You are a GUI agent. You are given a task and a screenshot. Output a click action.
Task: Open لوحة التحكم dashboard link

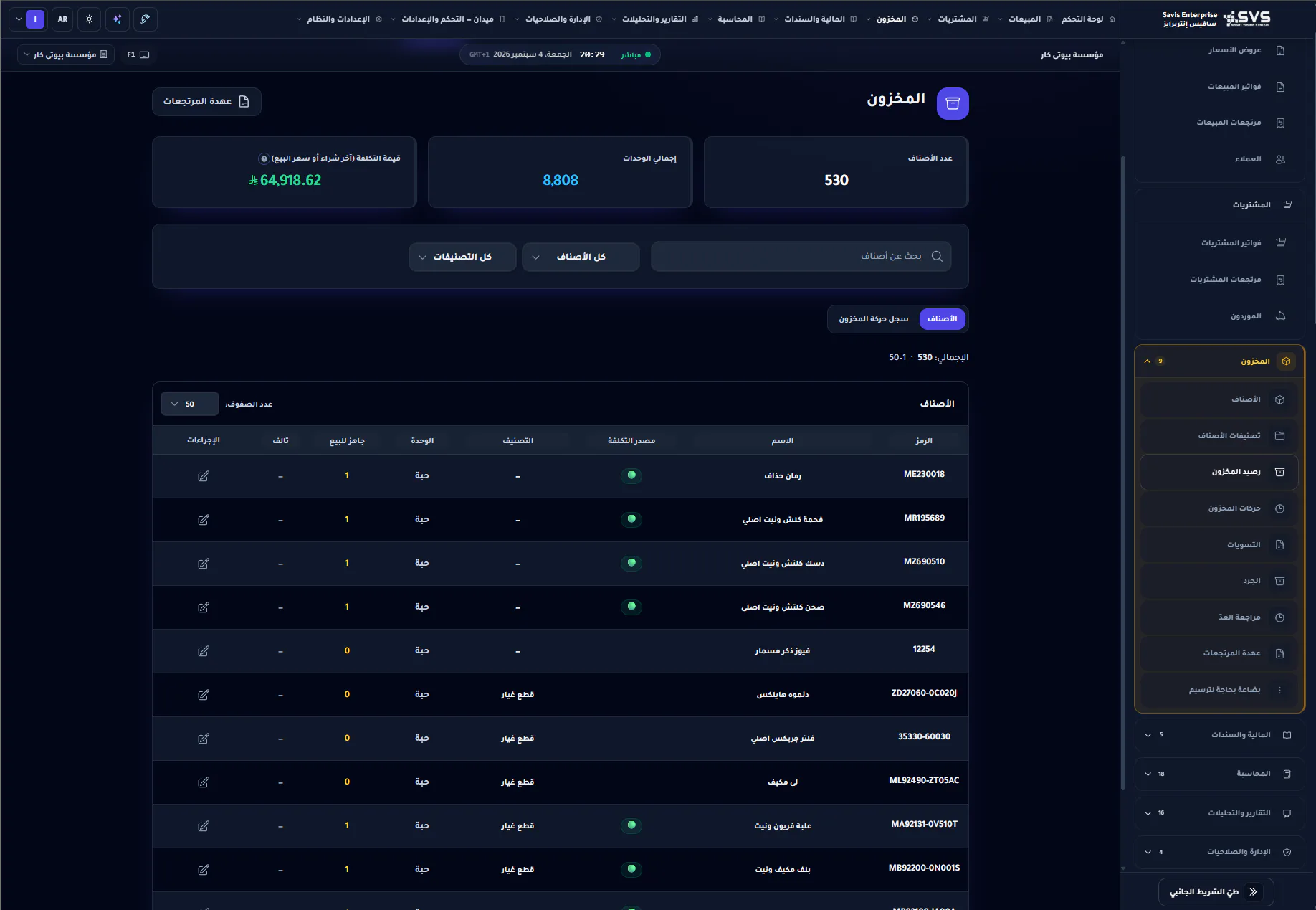coord(1088,19)
